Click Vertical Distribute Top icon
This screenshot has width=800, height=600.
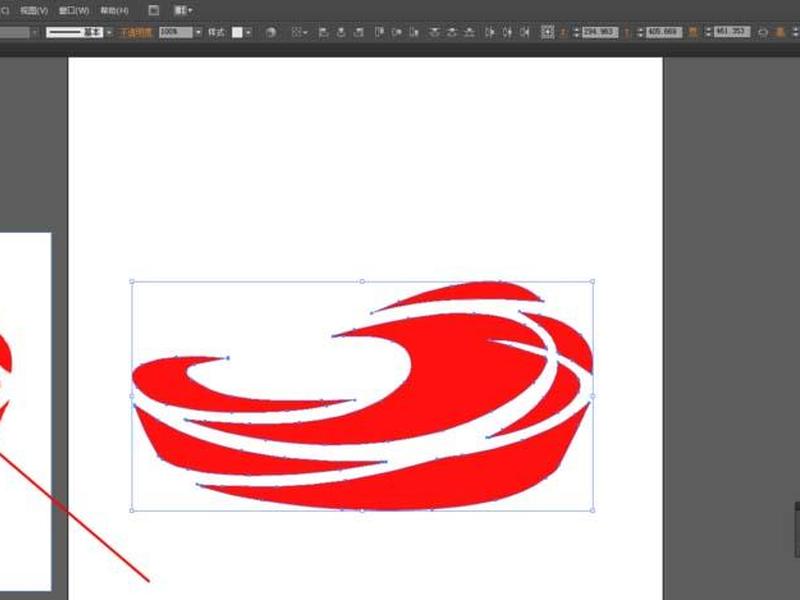pyautogui.click(x=434, y=33)
